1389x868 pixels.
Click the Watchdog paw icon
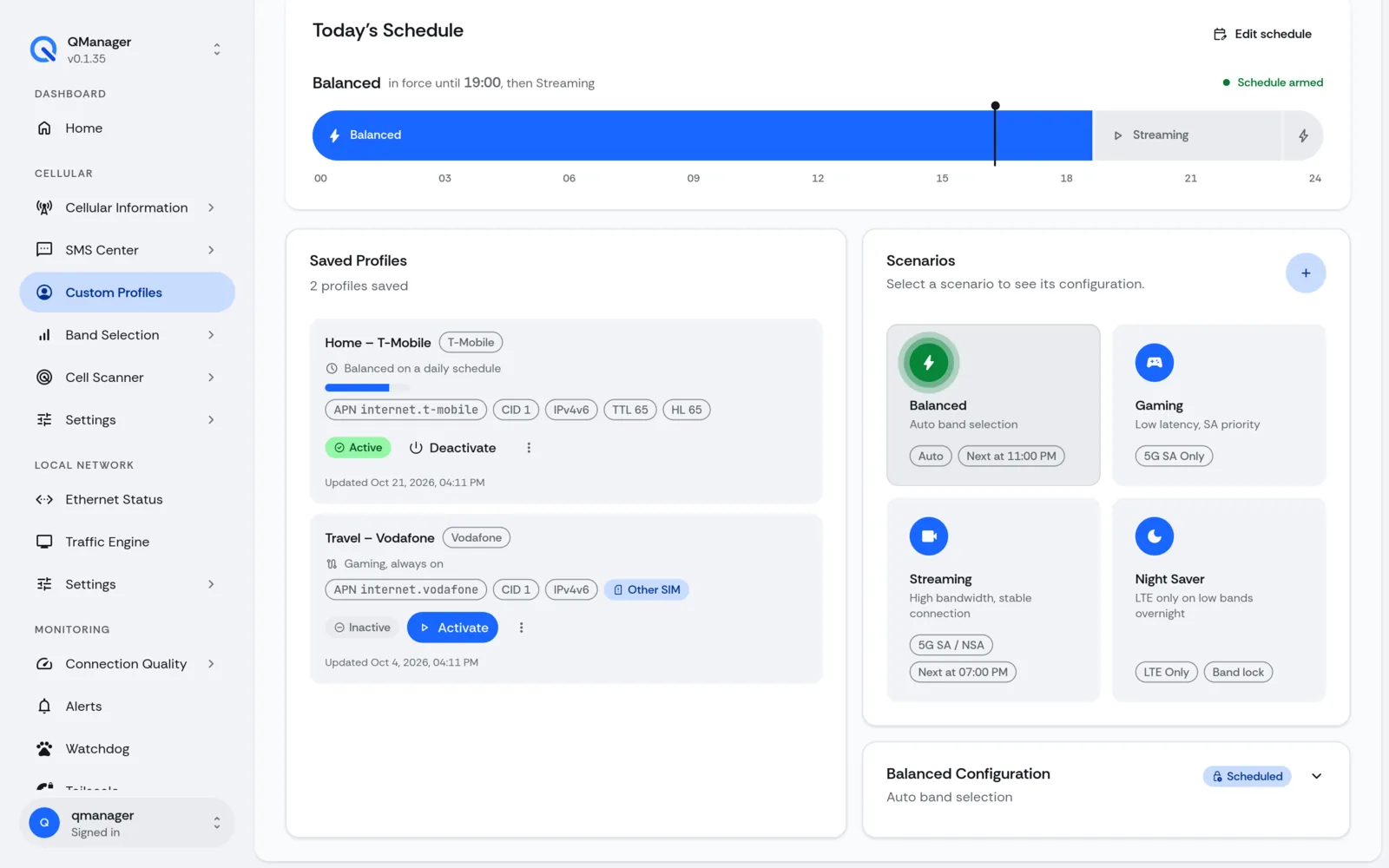coord(44,748)
